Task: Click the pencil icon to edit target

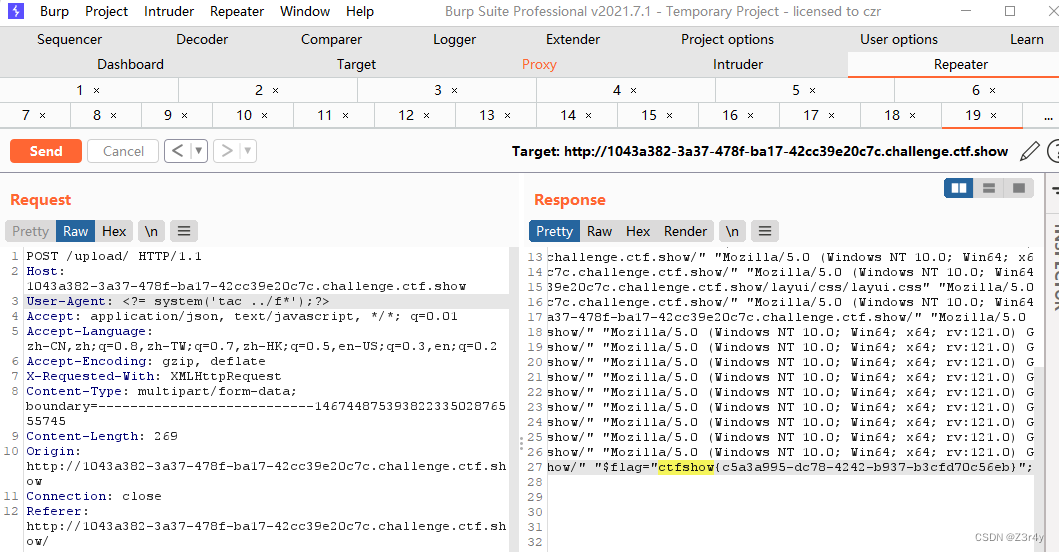Action: tap(1029, 151)
